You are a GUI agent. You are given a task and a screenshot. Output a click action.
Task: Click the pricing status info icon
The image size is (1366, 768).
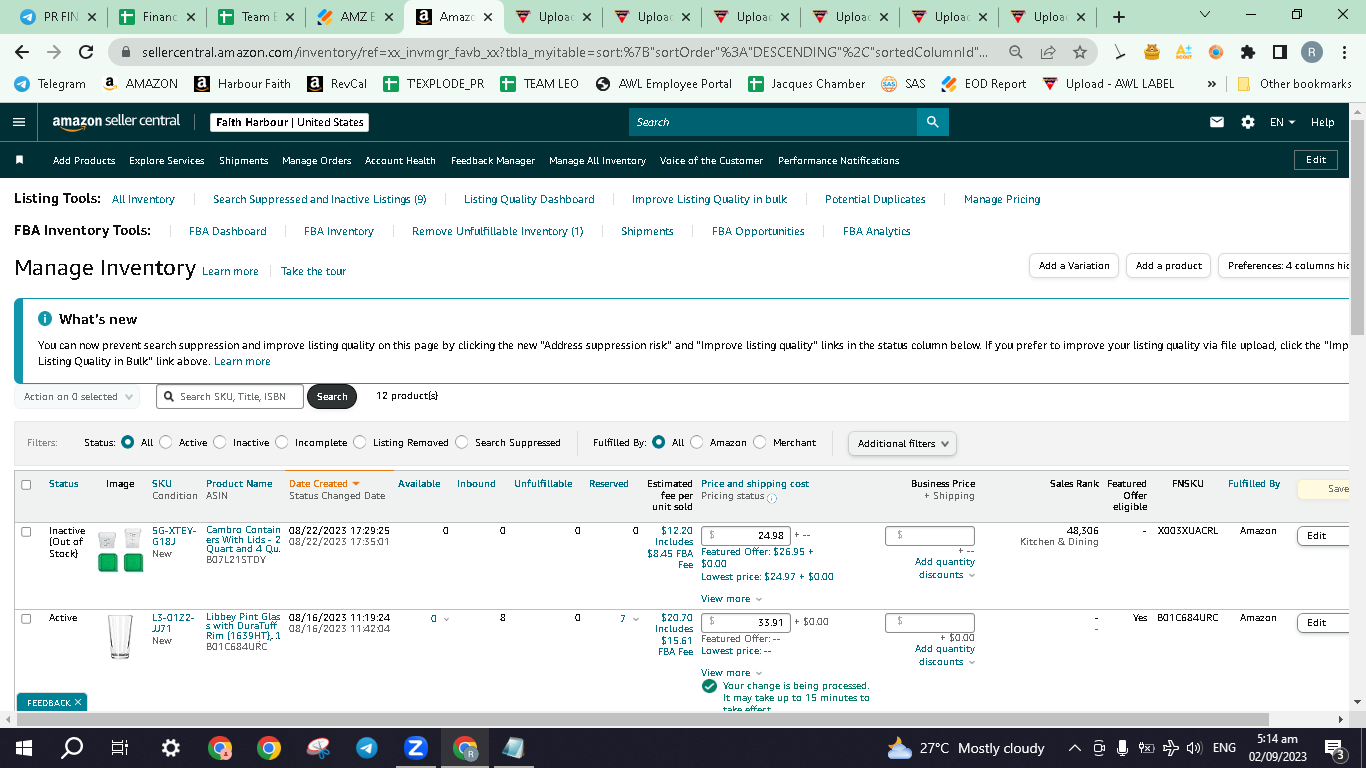(x=772, y=497)
